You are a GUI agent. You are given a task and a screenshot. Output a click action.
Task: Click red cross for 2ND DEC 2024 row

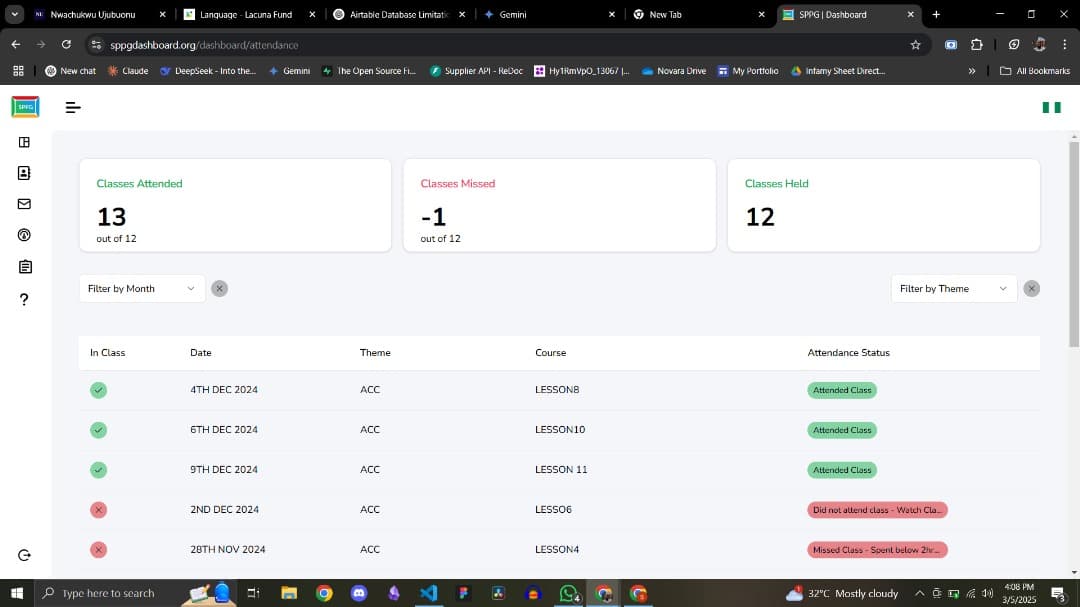98,510
